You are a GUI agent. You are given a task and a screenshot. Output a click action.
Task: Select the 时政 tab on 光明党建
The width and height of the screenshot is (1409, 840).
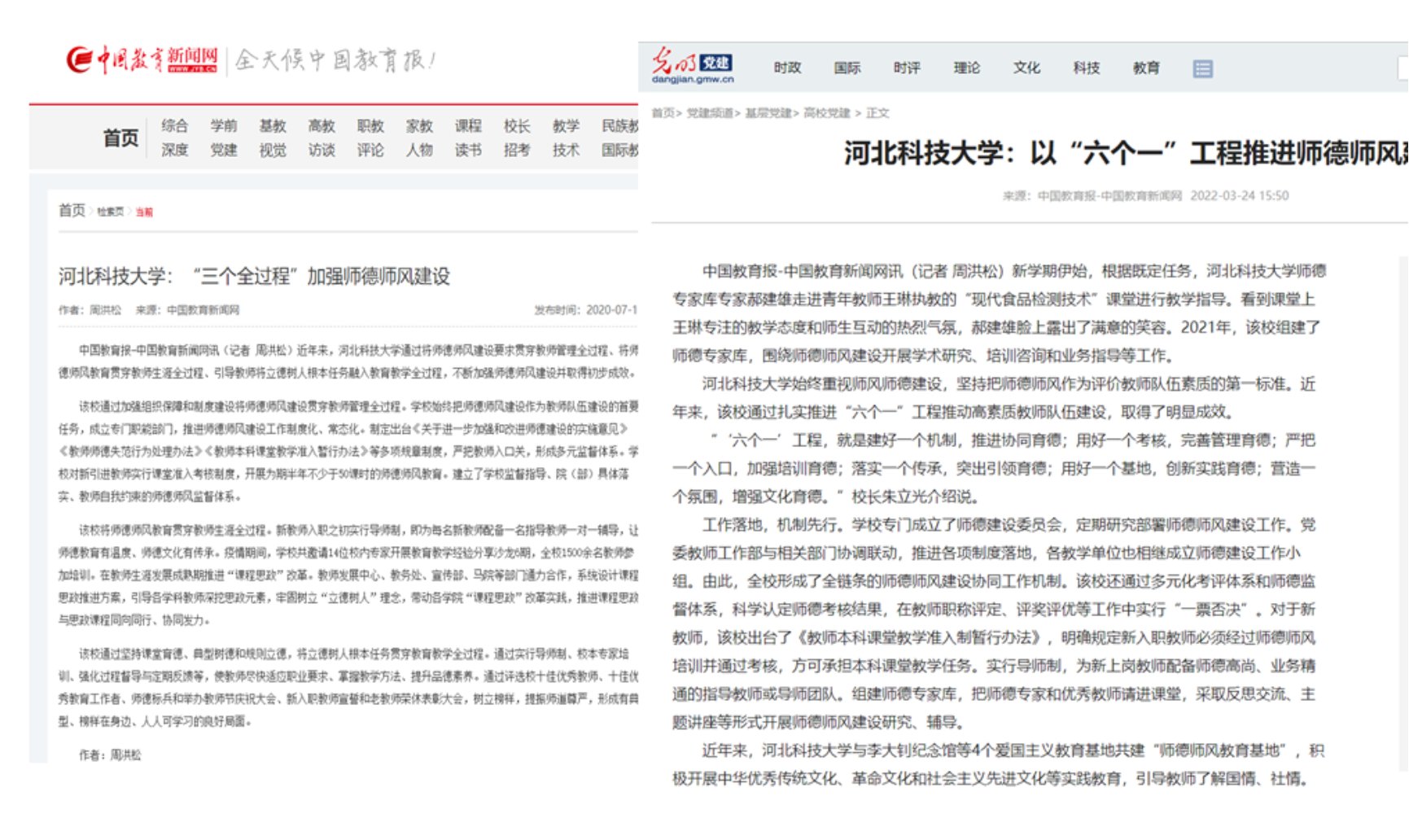(787, 68)
